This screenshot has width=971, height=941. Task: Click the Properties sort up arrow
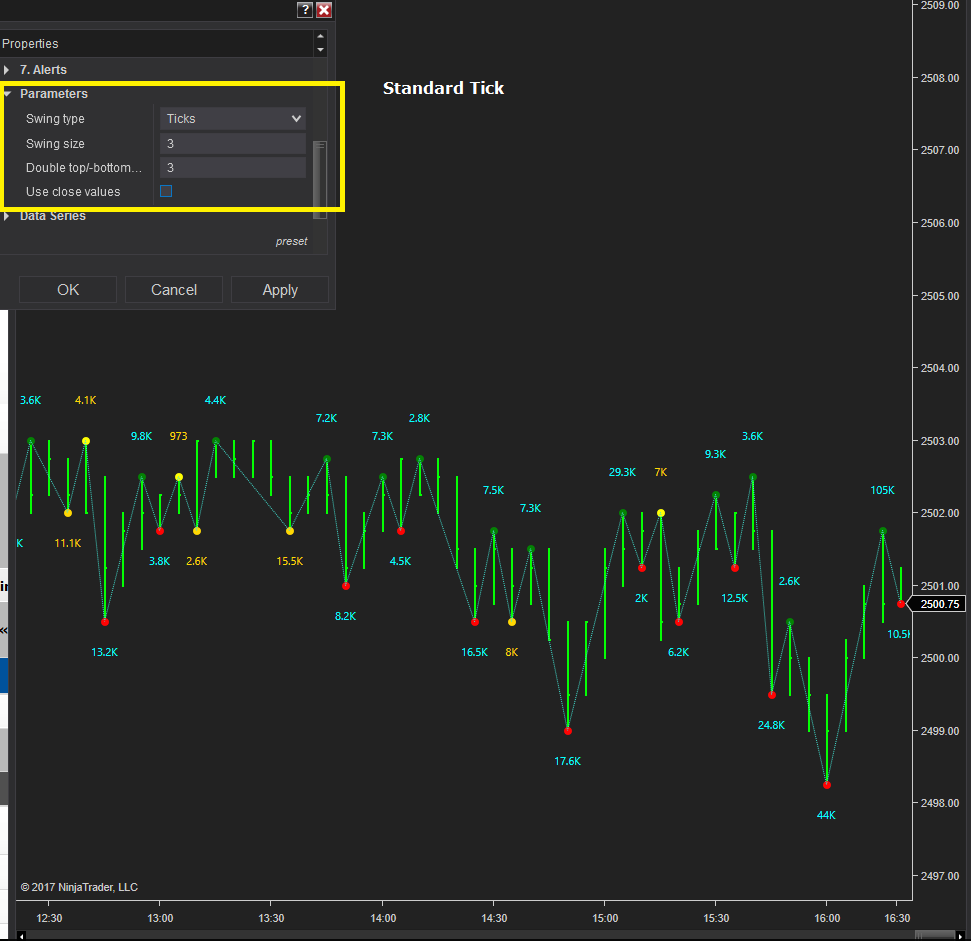(320, 37)
